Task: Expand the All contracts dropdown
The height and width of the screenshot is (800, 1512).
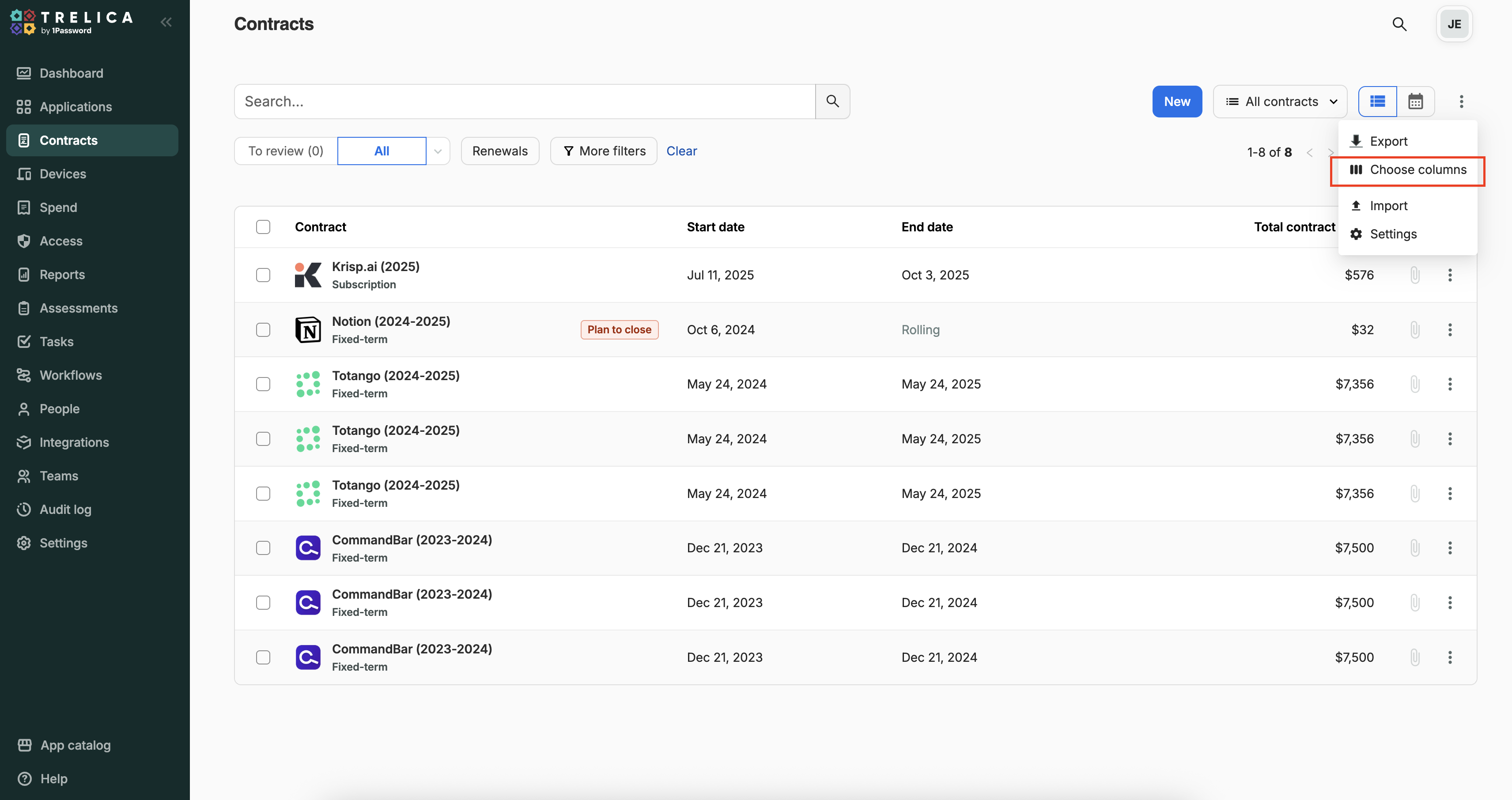Action: point(1280,102)
